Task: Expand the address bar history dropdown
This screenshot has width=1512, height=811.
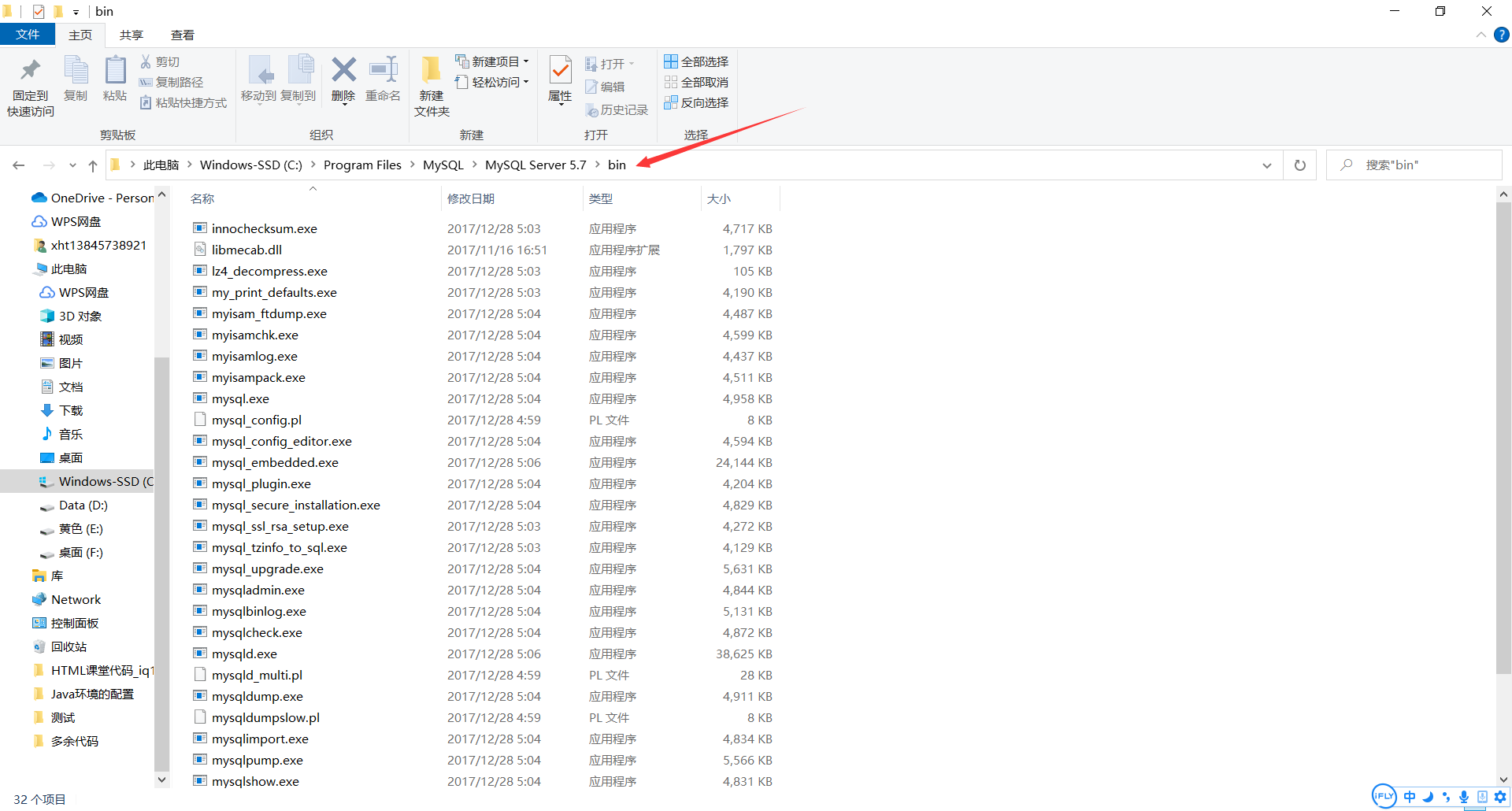Action: pyautogui.click(x=1266, y=165)
